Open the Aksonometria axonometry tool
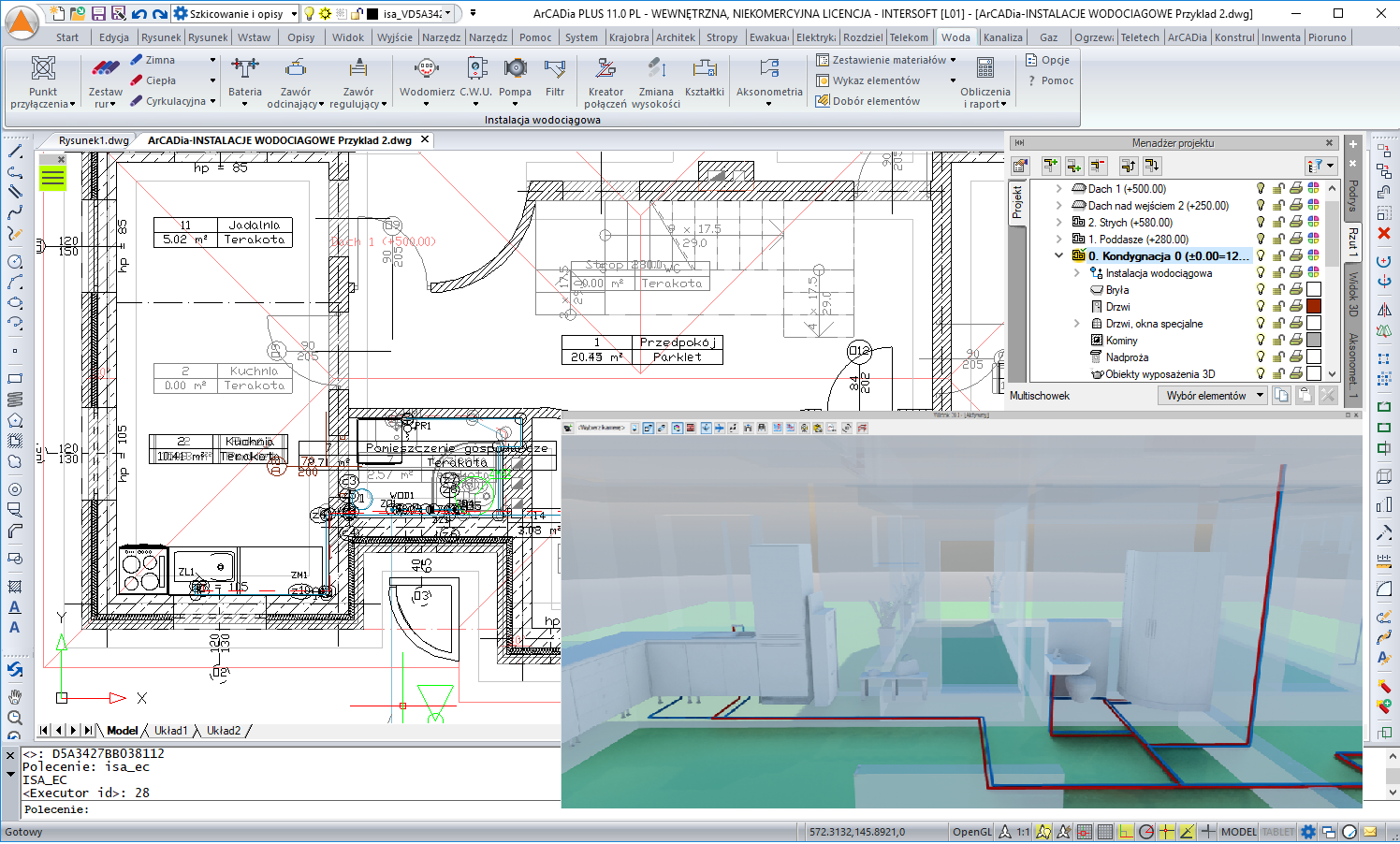The image size is (1400, 844). coord(768,69)
